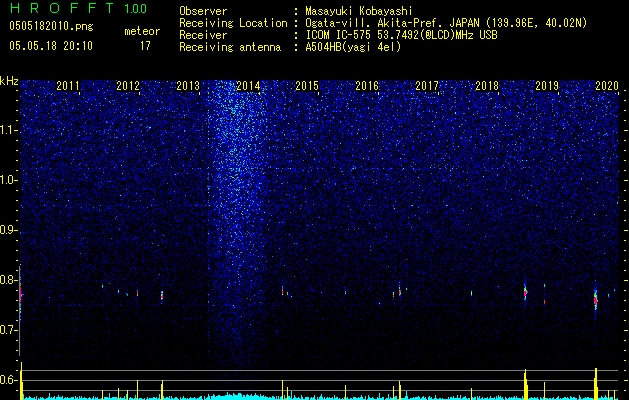
Task: Select the version number 1.00
Action: tap(136, 8)
